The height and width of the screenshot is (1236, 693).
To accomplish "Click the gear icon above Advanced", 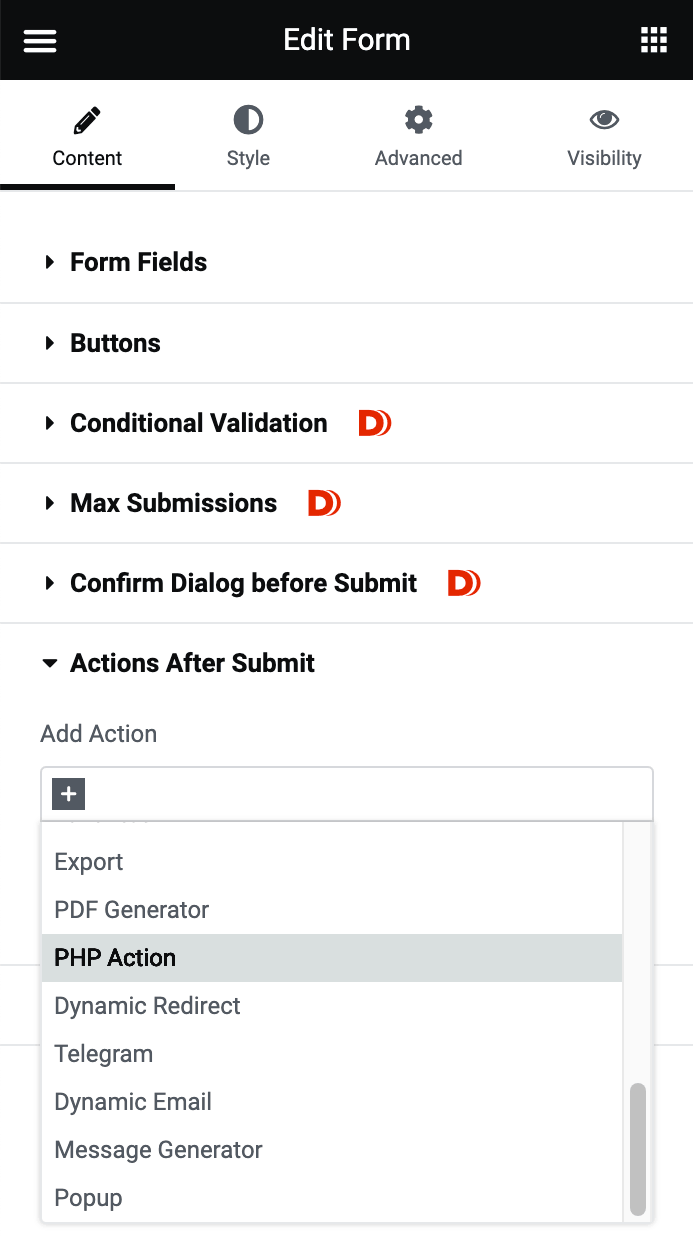I will click(x=418, y=118).
